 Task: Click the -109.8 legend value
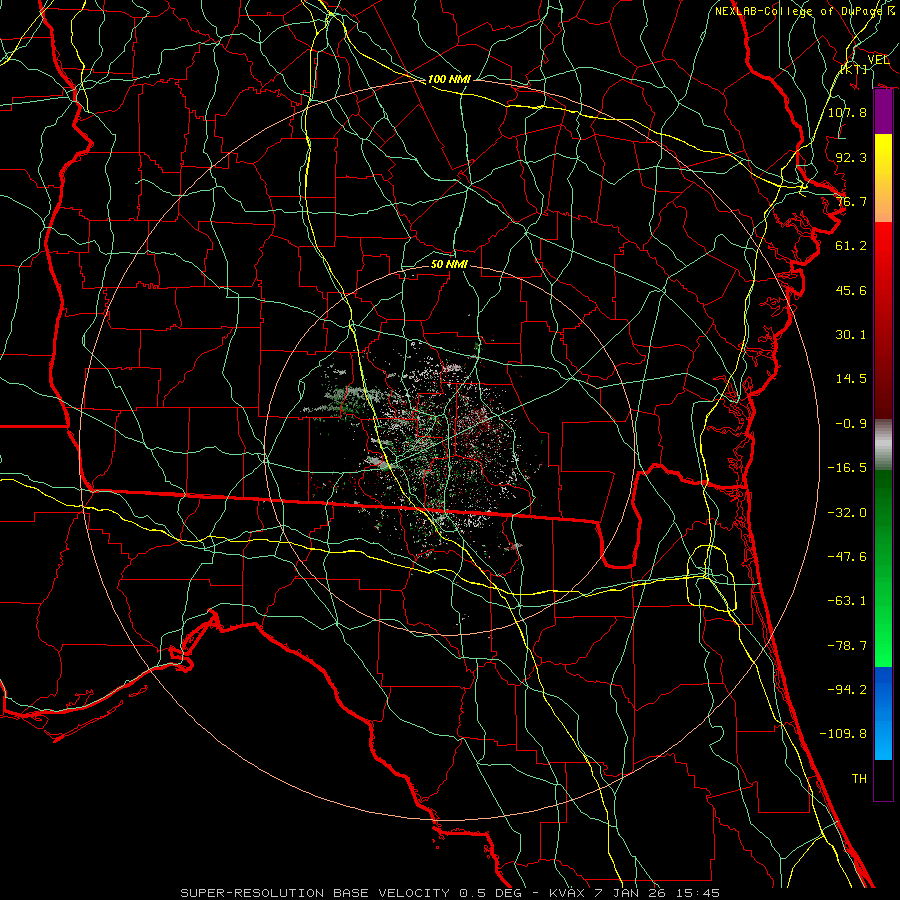[843, 734]
